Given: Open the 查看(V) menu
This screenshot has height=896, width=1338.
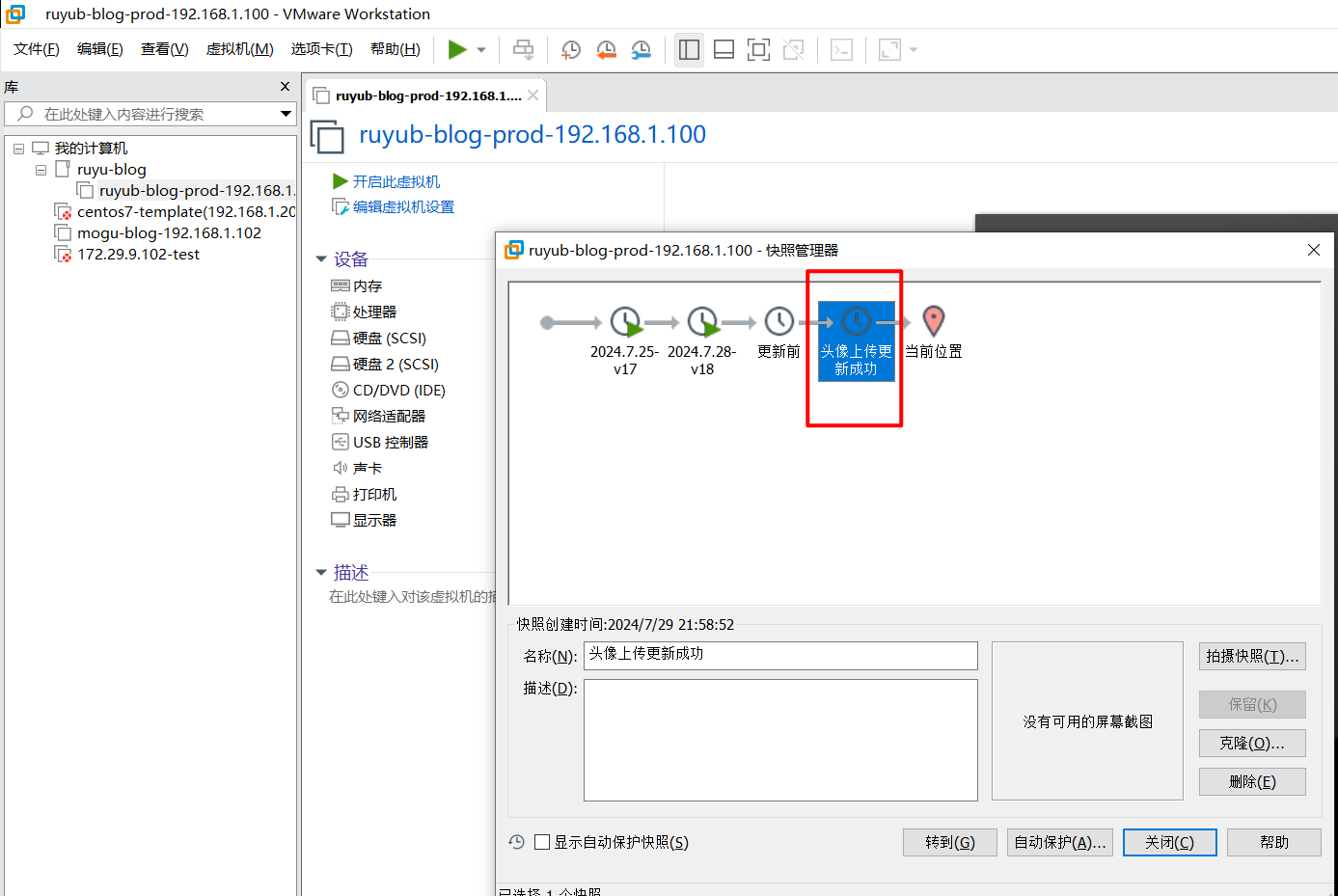Looking at the screenshot, I should pos(165,49).
